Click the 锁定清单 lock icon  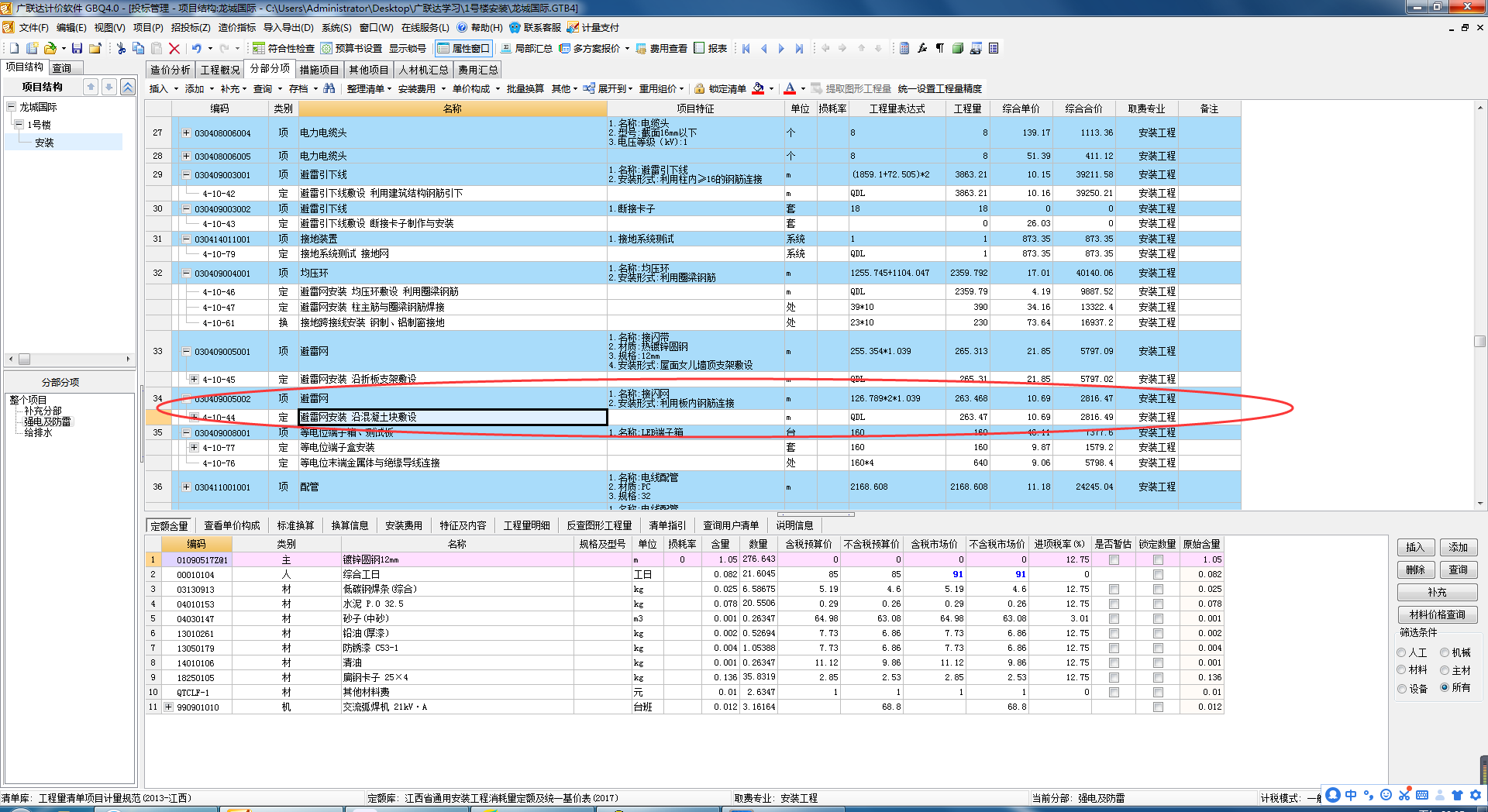pos(720,88)
